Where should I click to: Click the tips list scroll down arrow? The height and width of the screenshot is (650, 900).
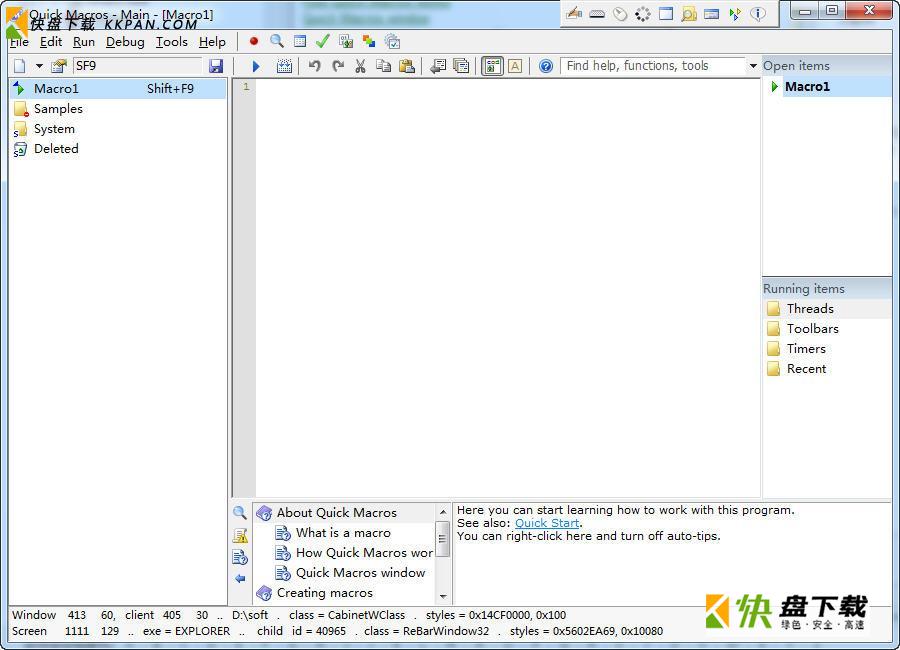[443, 597]
